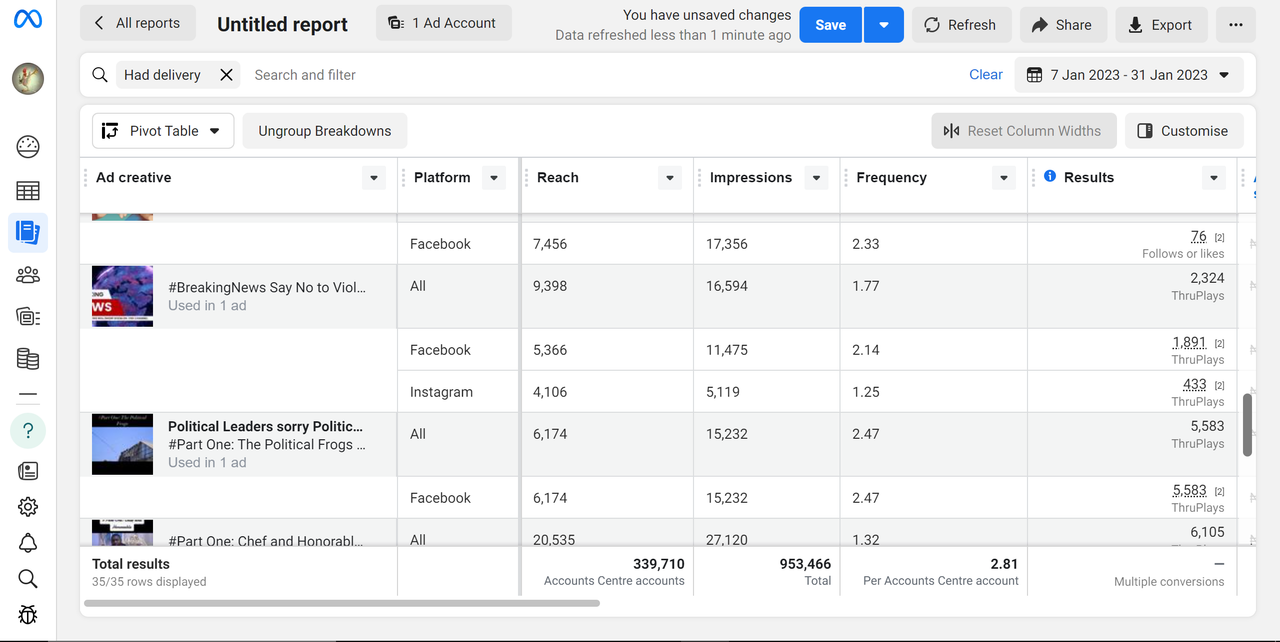This screenshot has height=642, width=1280.
Task: Open the Meta logo home icon
Action: point(28,20)
